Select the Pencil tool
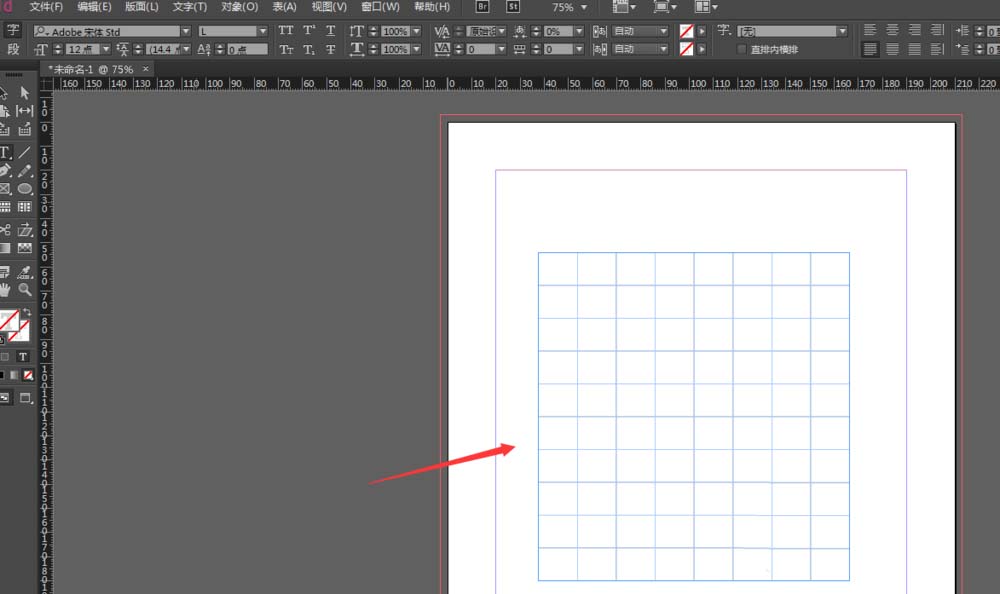1000x594 pixels. 24,170
